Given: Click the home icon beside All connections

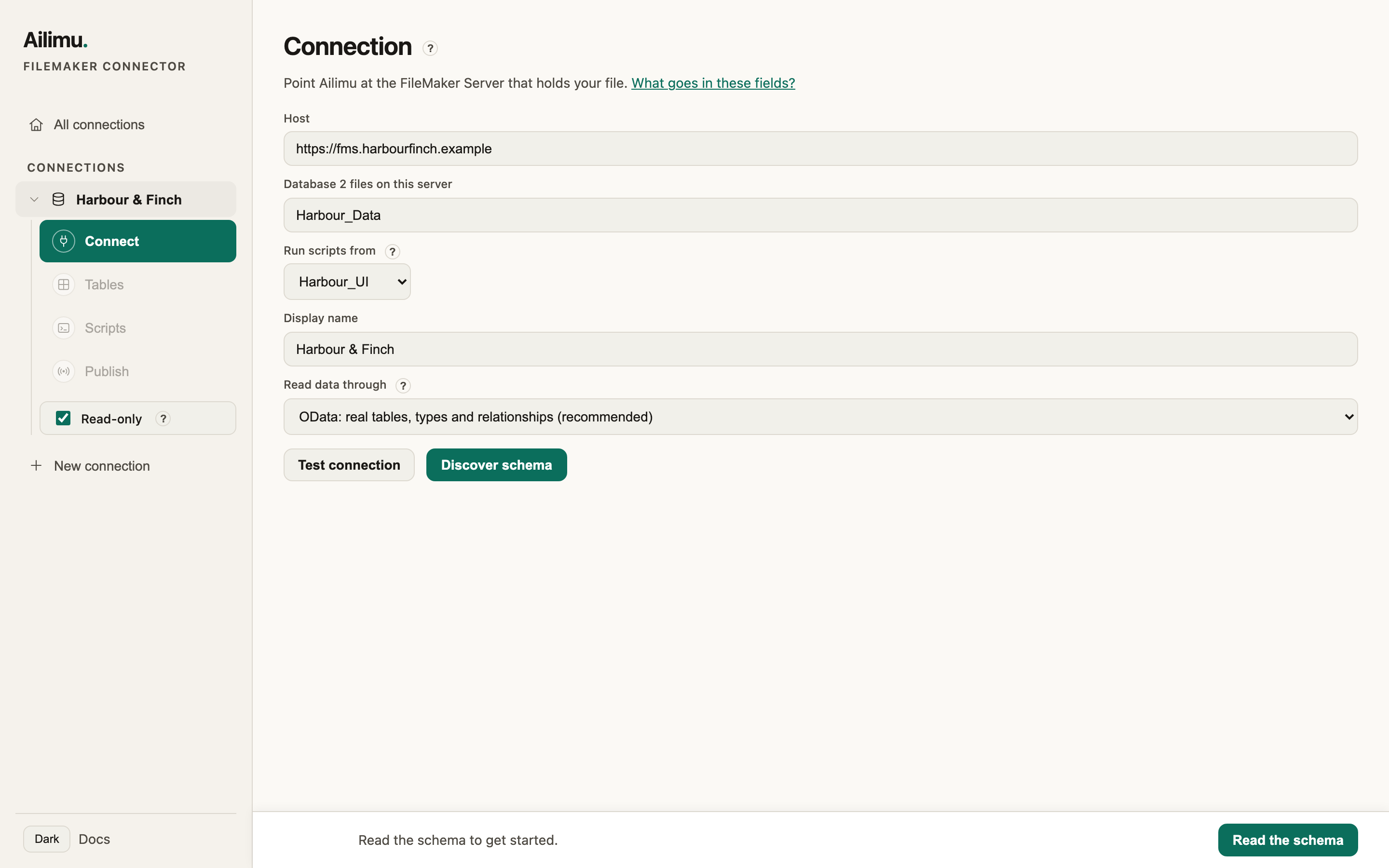Looking at the screenshot, I should (36, 124).
